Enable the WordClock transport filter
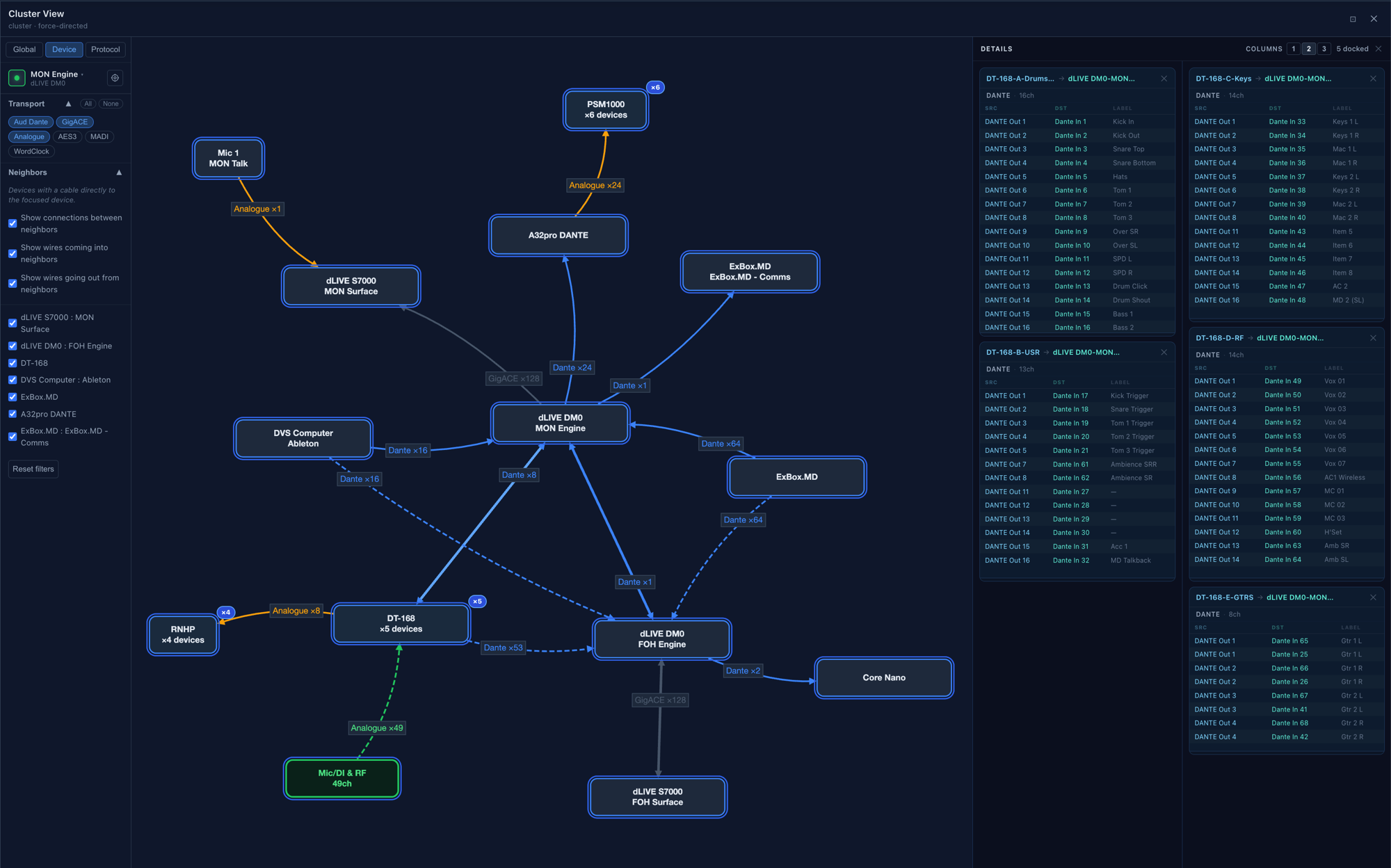 point(31,152)
